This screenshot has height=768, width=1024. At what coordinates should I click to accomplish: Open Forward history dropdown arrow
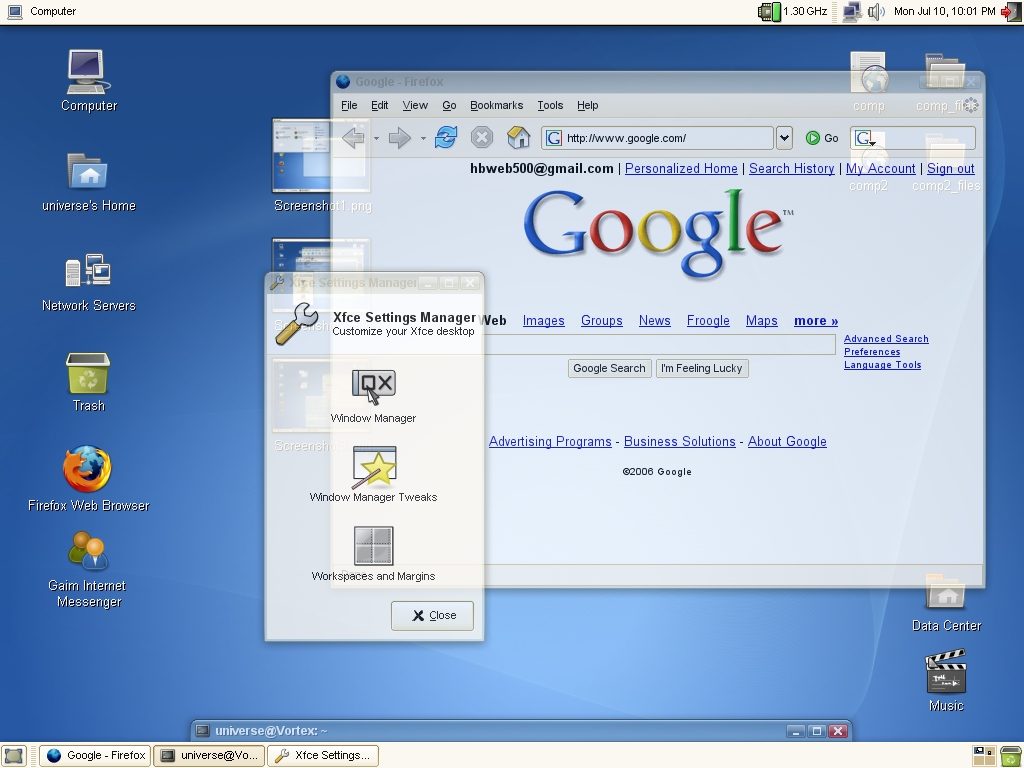coord(423,138)
